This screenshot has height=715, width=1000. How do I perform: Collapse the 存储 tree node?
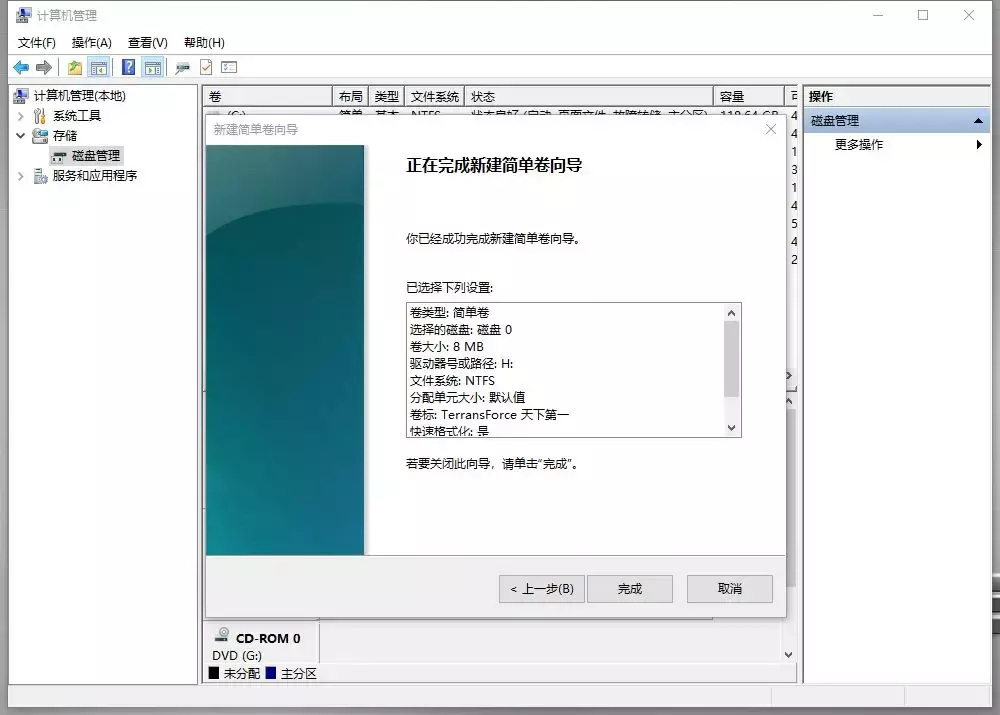coord(20,135)
